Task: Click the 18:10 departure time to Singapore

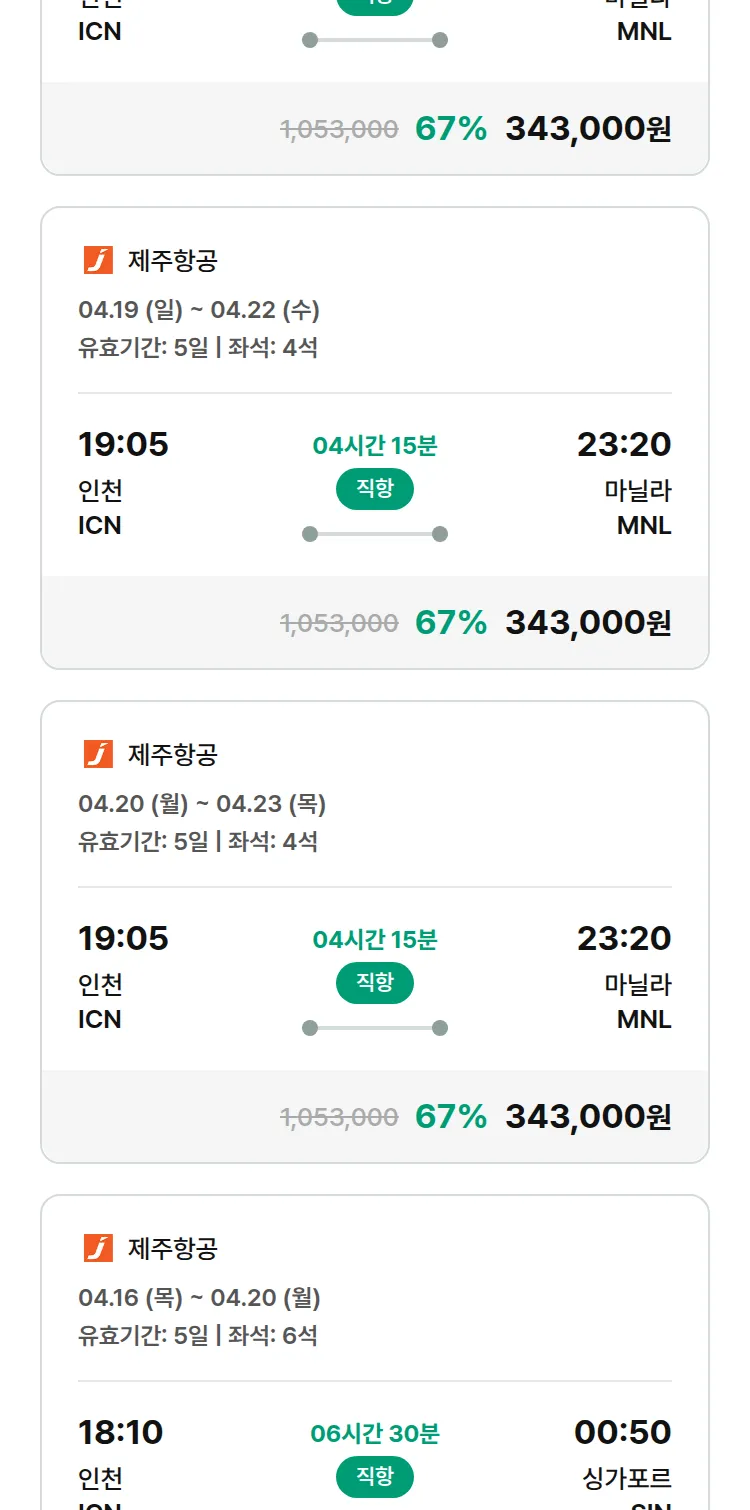Action: pos(121,1432)
